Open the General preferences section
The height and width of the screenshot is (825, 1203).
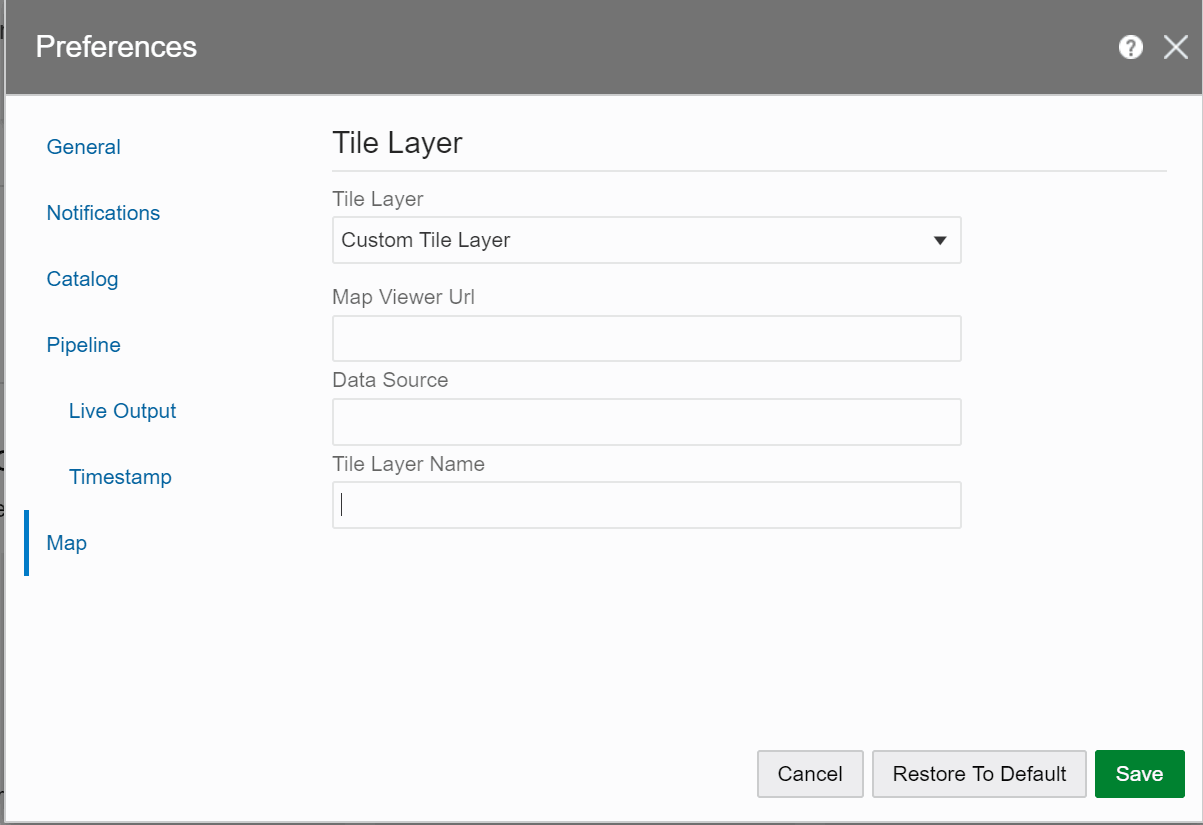point(83,147)
